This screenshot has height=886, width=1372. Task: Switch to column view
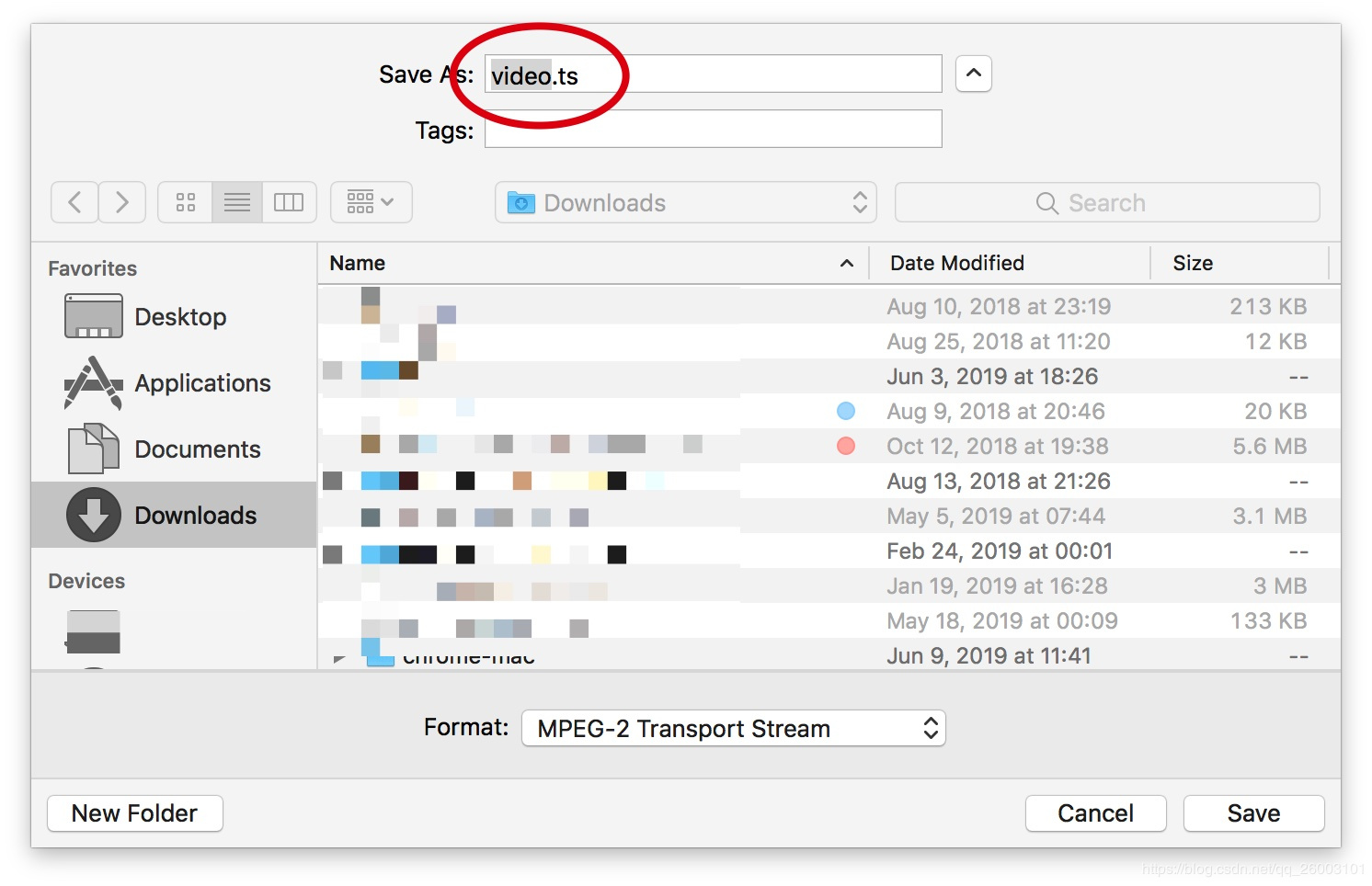point(289,202)
